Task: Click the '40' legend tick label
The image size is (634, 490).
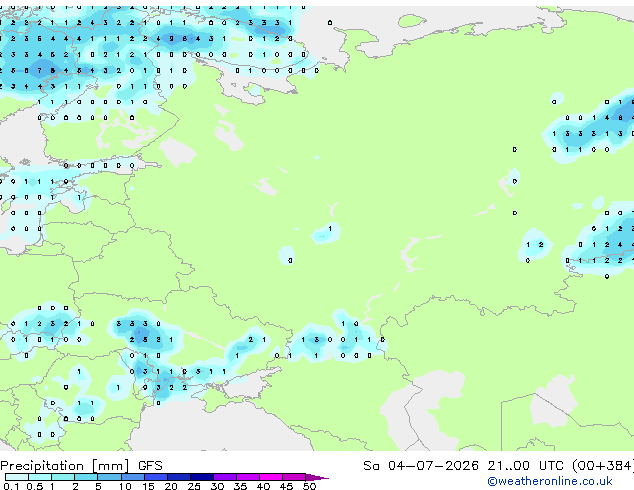Action: pos(264,486)
